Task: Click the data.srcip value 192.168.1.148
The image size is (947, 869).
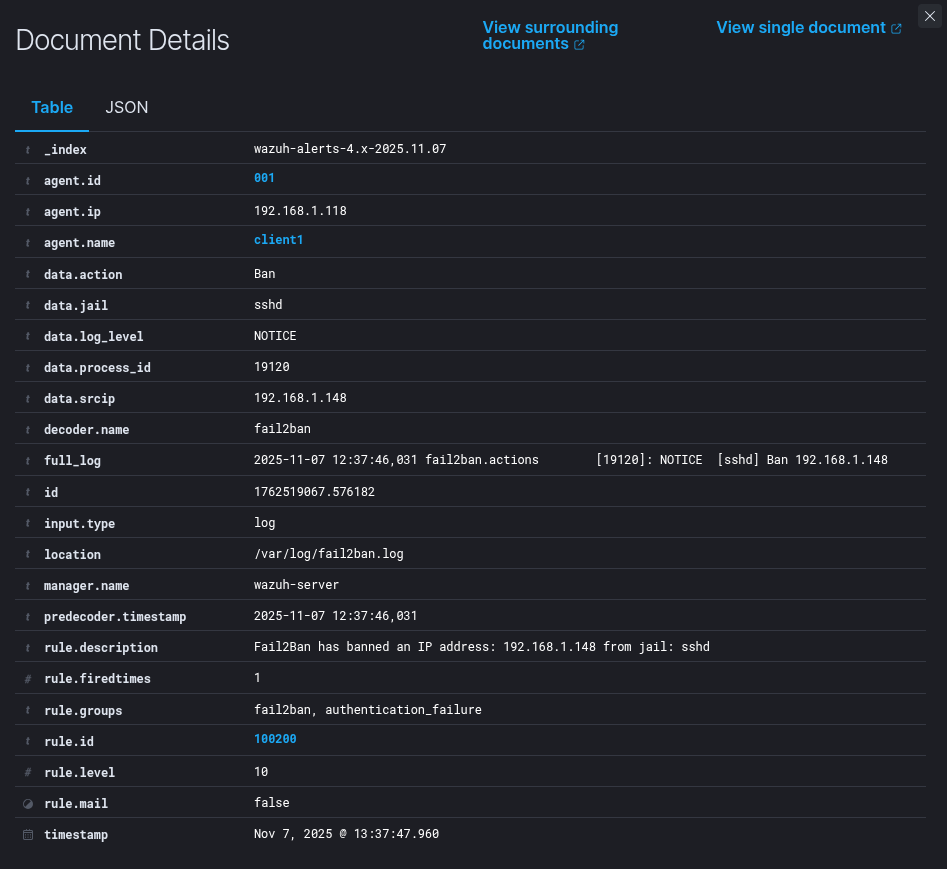Action: coord(300,398)
